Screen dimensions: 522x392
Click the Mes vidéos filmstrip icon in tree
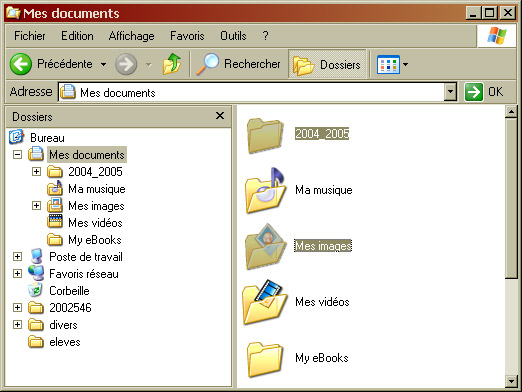tap(55, 222)
